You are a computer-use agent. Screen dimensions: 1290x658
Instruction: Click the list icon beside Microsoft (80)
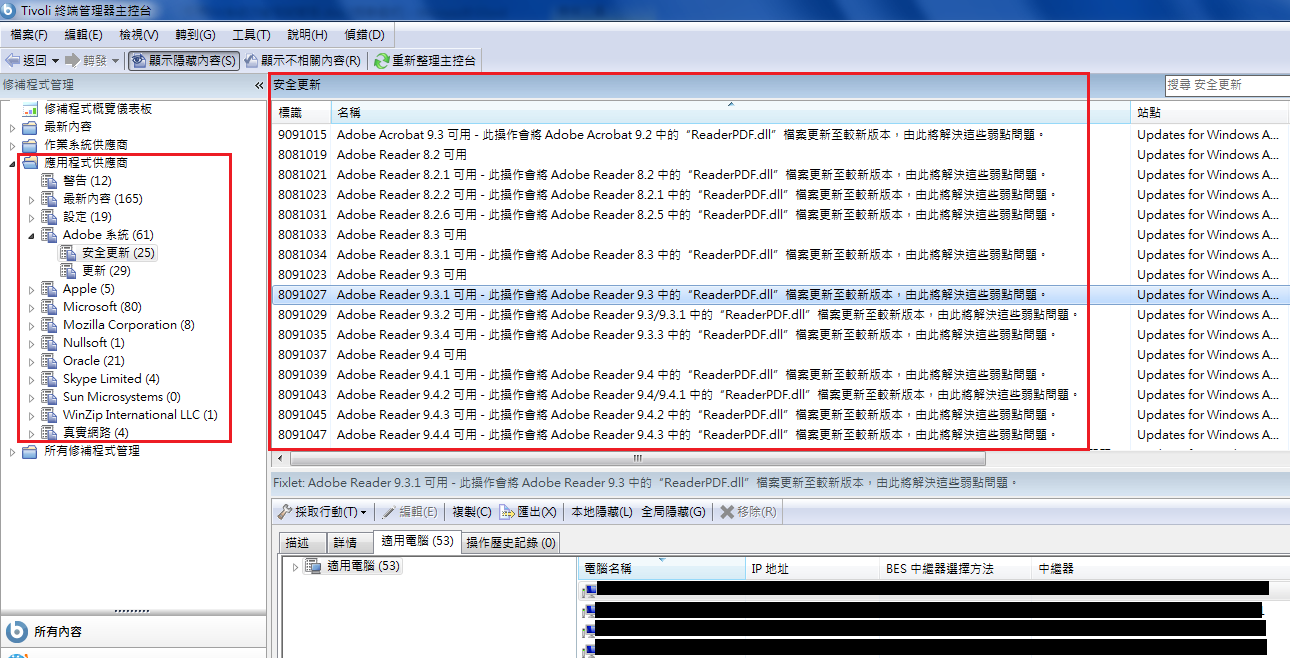(49, 307)
